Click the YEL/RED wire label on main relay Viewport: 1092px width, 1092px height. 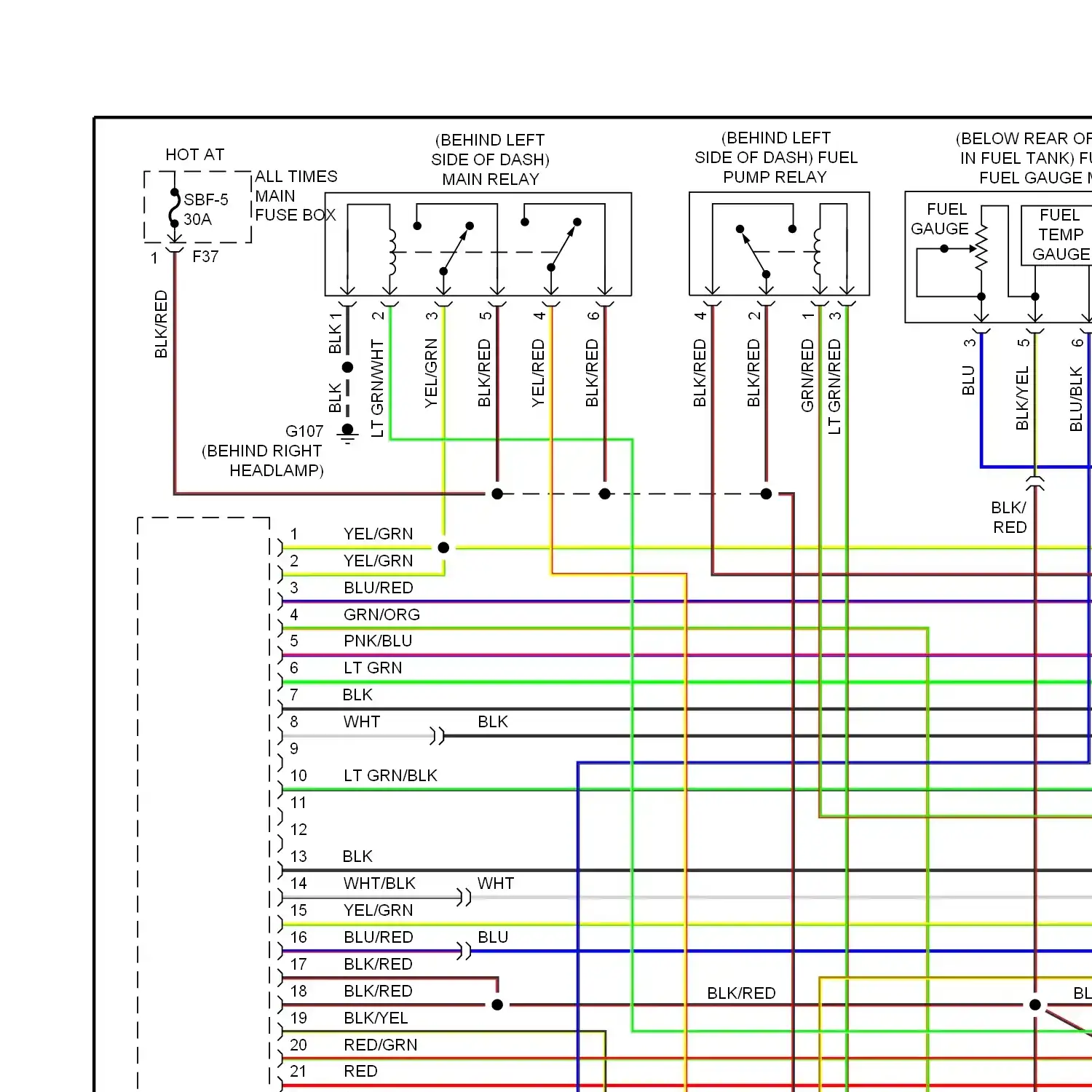pyautogui.click(x=538, y=373)
